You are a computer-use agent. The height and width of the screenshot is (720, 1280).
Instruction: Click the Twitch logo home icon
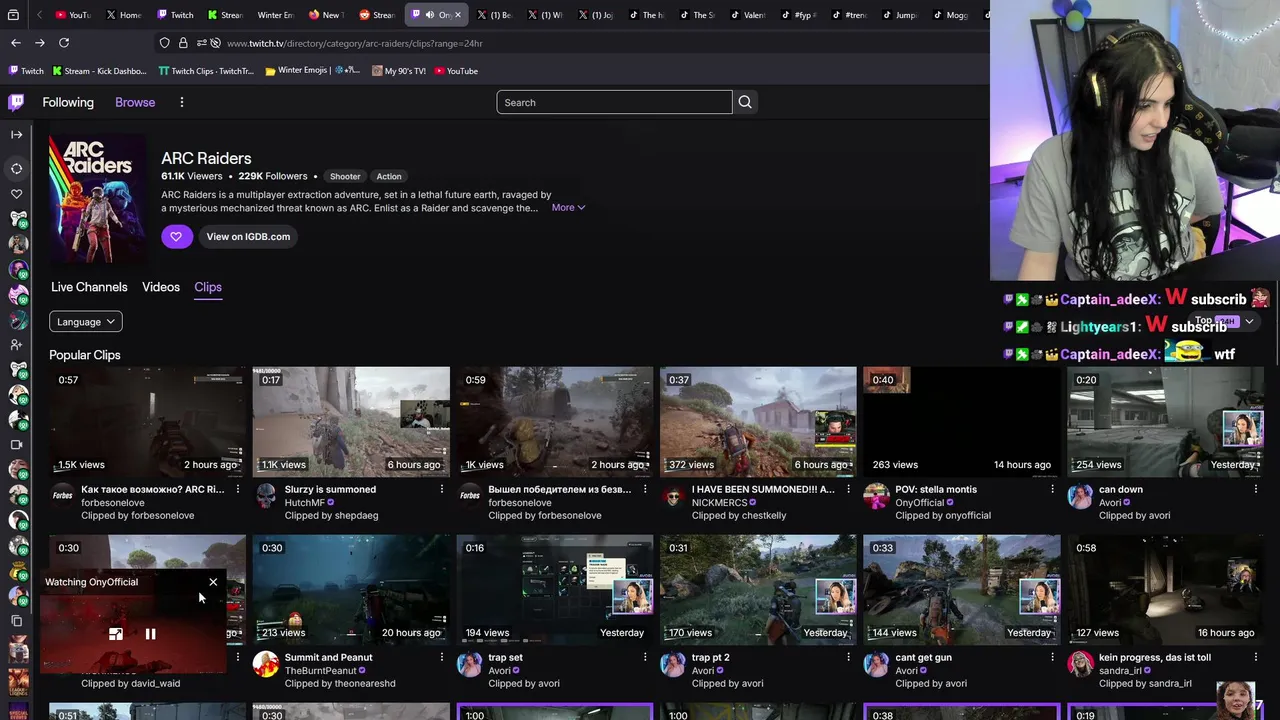(x=17, y=102)
